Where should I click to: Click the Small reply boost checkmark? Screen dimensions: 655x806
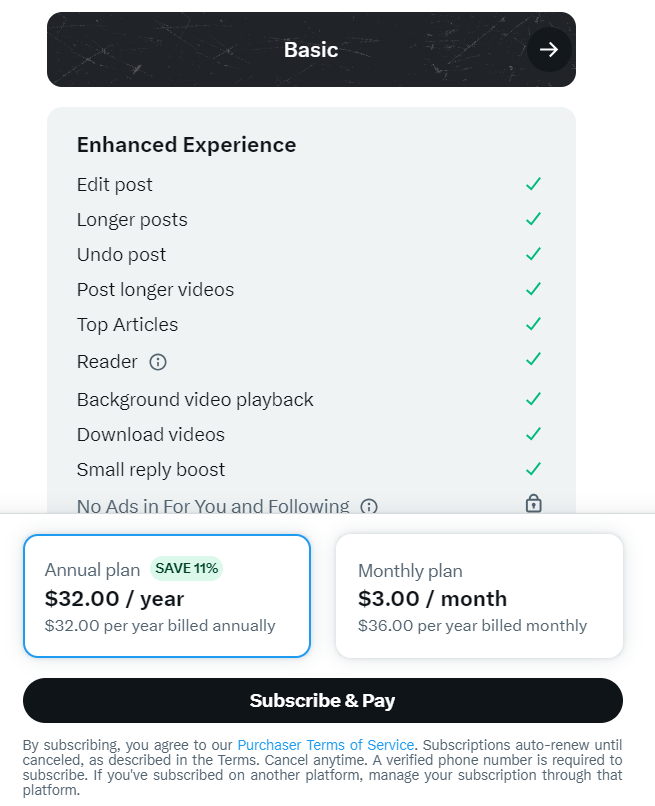[x=534, y=469]
